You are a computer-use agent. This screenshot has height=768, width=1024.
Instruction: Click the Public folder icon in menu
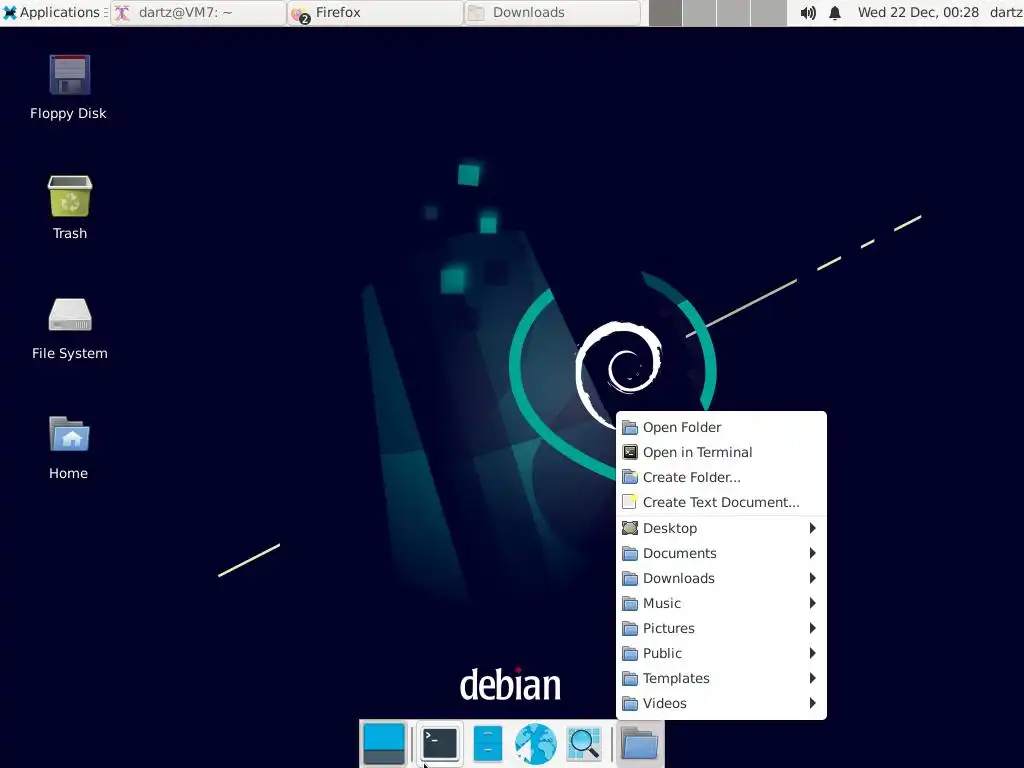[x=630, y=653]
